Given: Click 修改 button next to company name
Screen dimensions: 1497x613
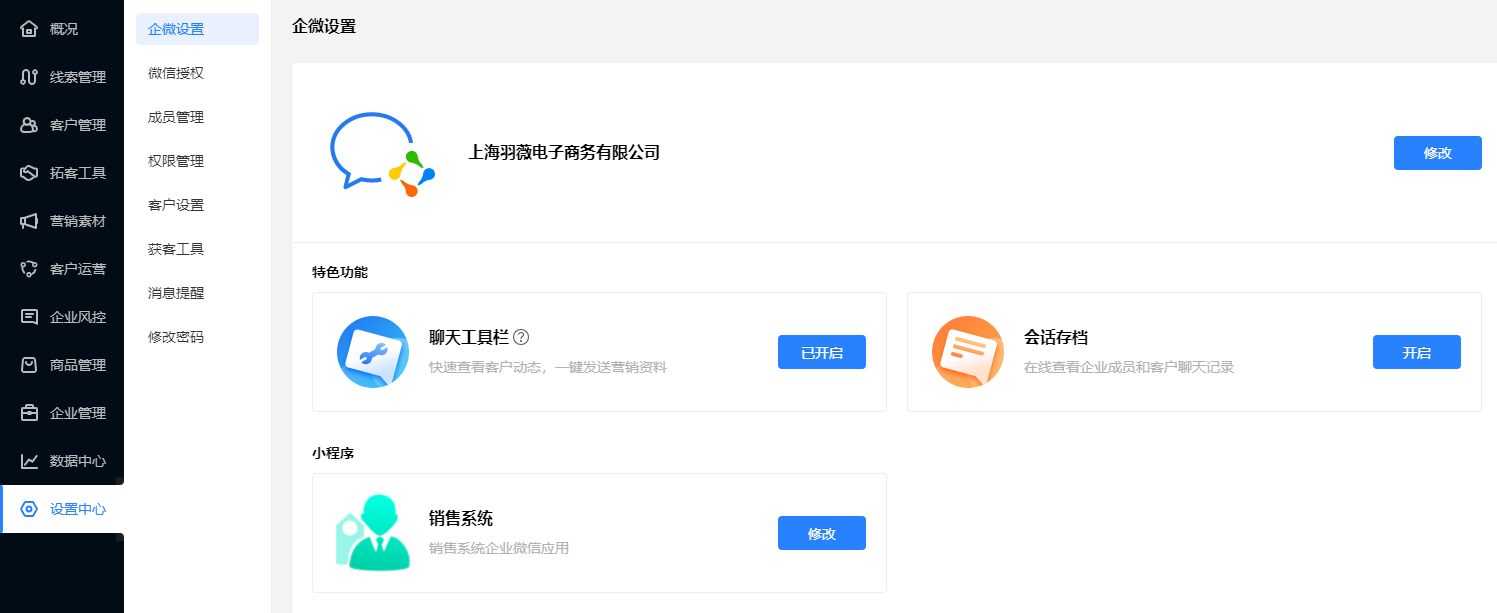Looking at the screenshot, I should (1437, 153).
